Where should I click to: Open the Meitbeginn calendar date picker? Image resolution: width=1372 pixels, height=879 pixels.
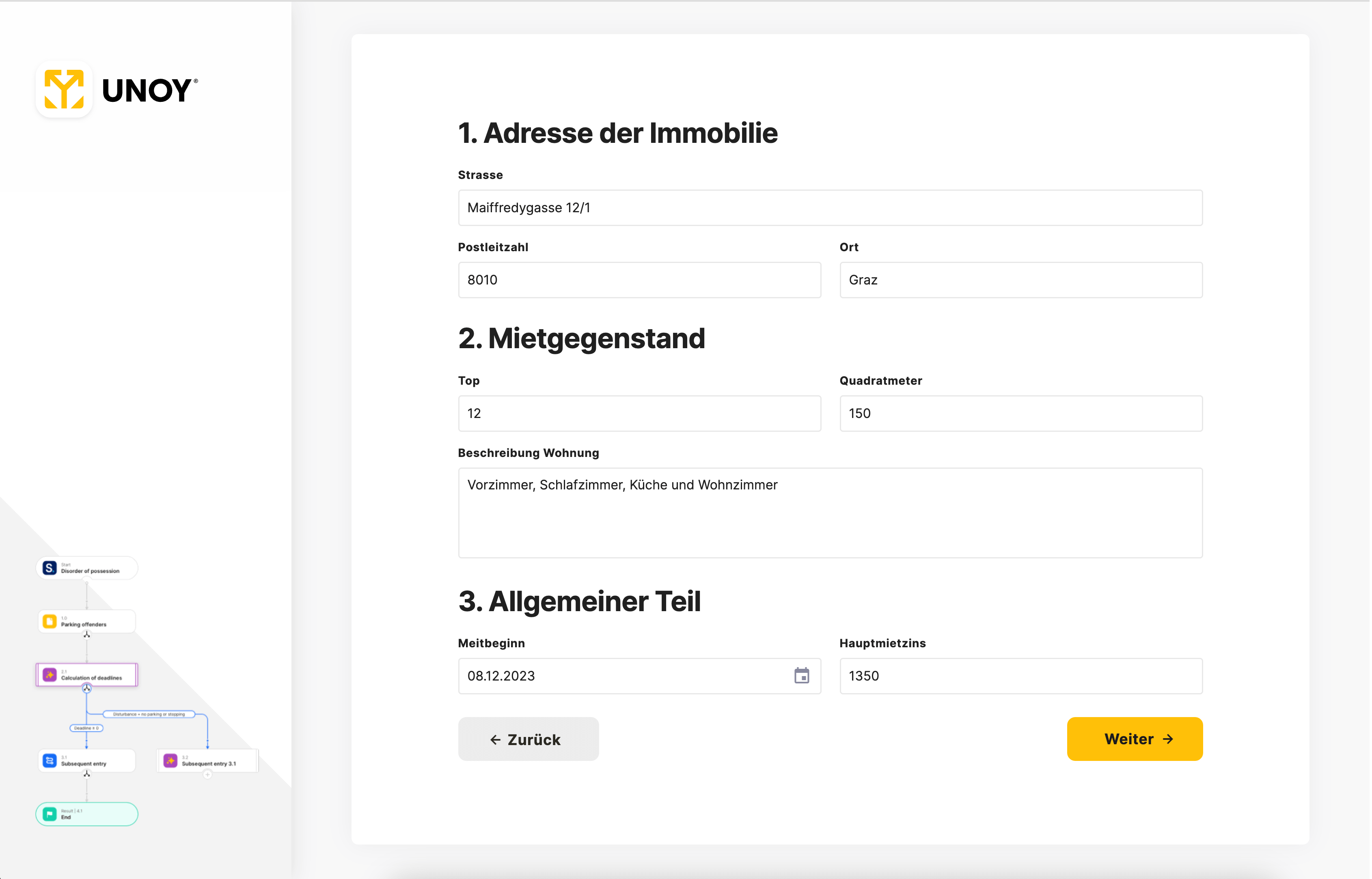(x=803, y=676)
